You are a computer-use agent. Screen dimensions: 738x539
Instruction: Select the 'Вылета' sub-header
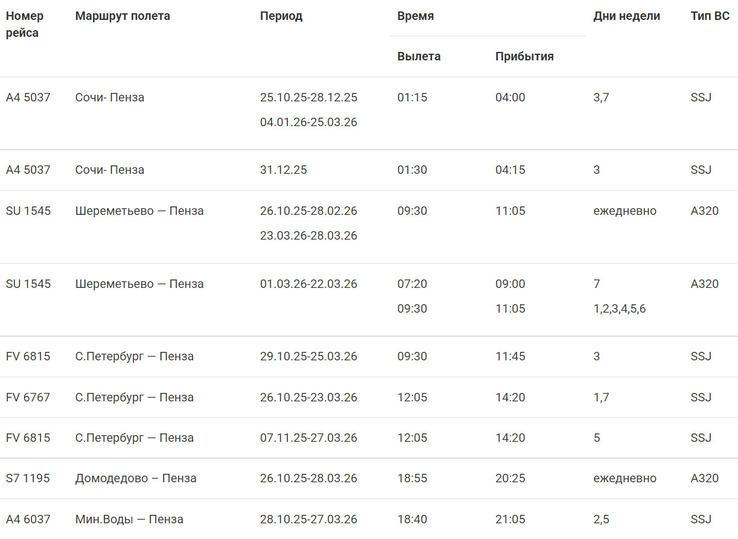418,56
